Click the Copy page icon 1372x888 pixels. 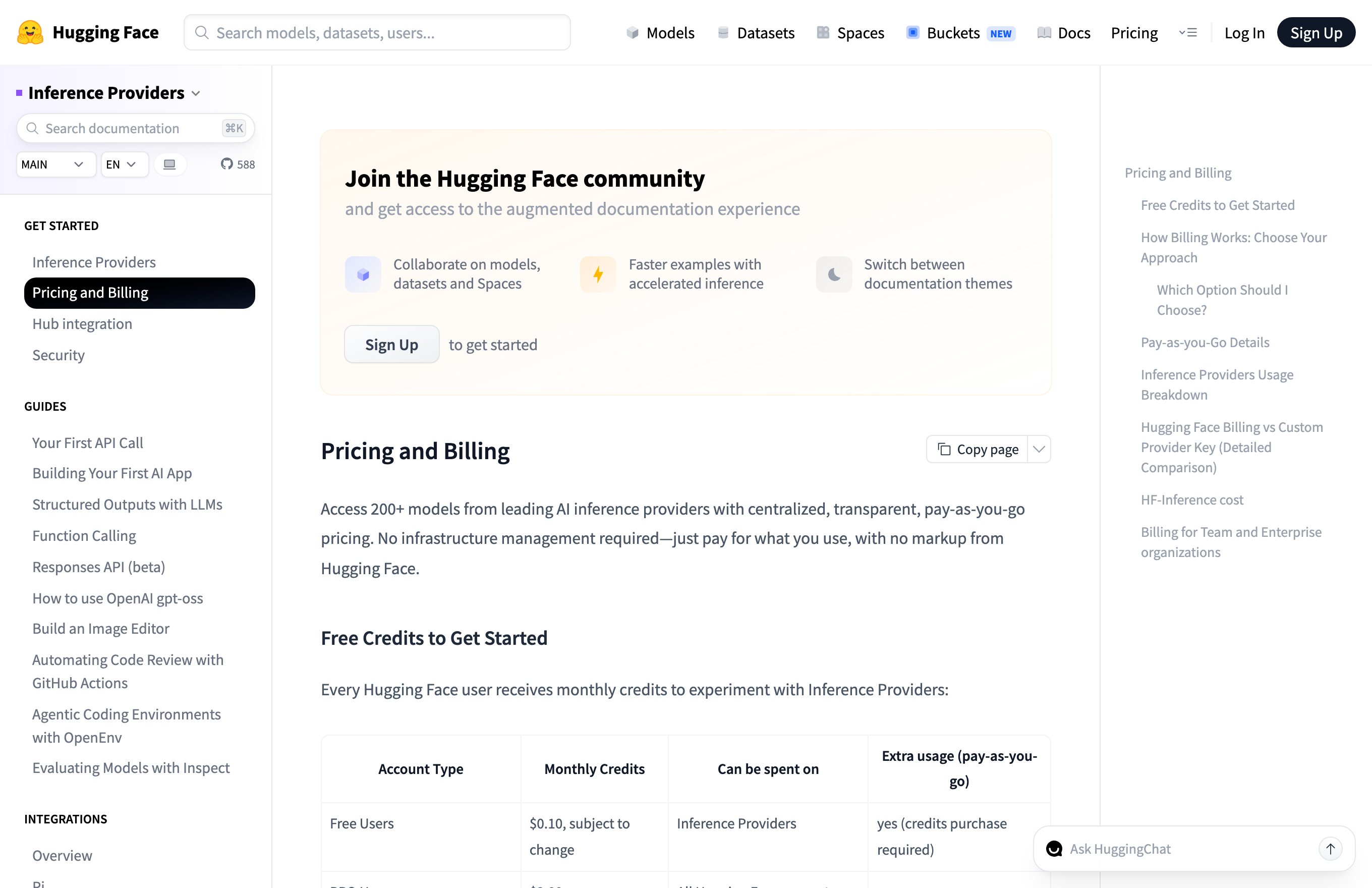[x=944, y=449]
